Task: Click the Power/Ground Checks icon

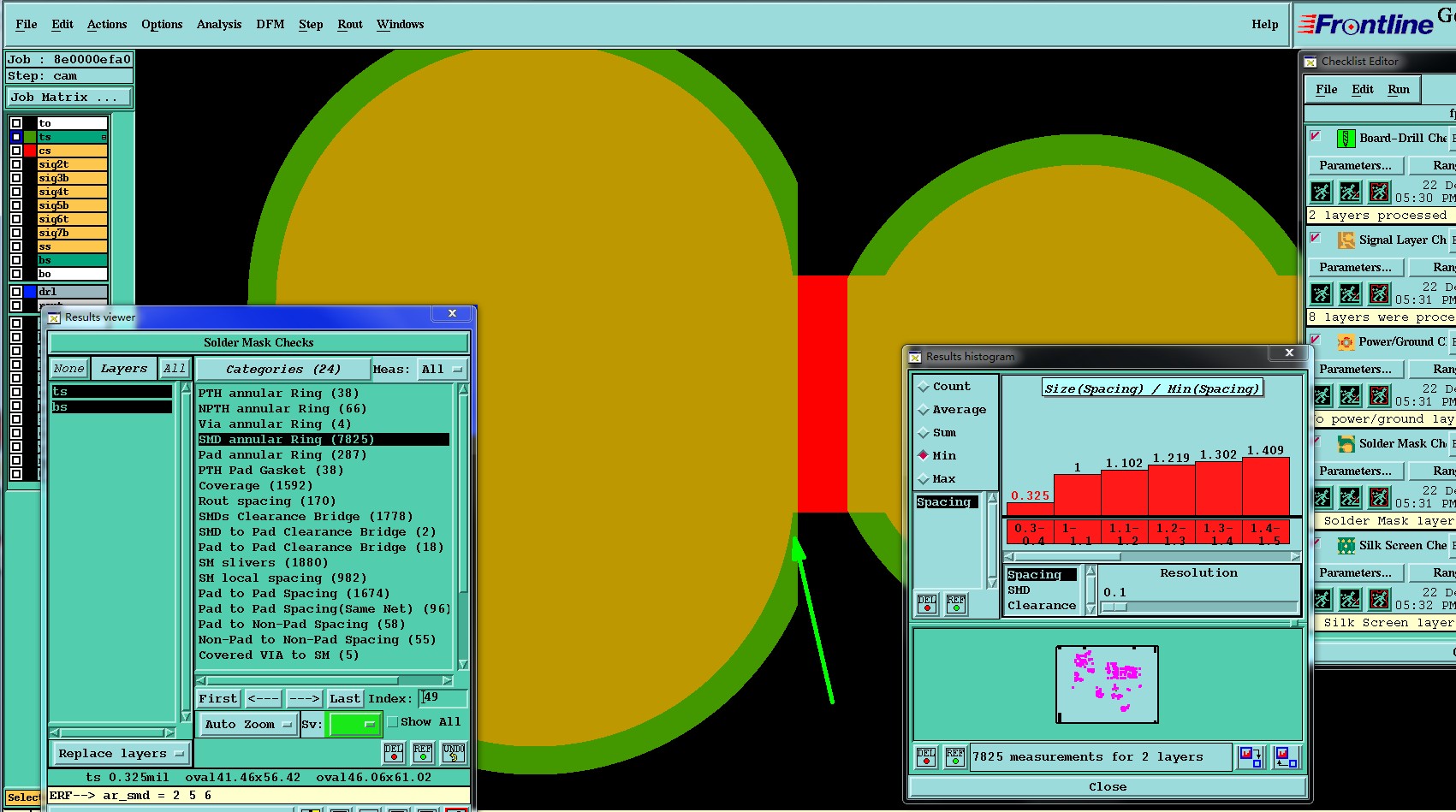Action: click(1346, 341)
